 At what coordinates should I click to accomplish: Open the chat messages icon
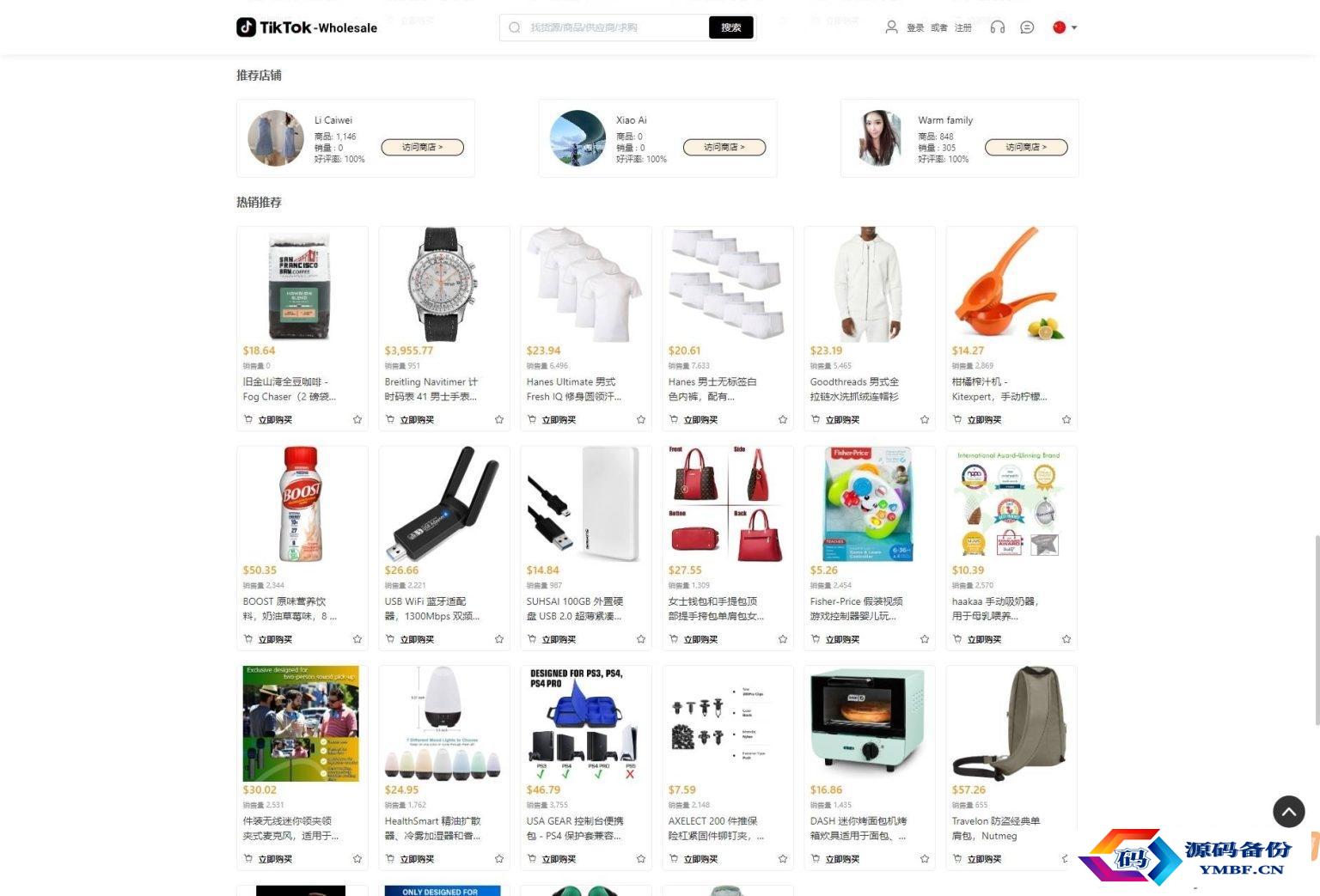[1027, 27]
